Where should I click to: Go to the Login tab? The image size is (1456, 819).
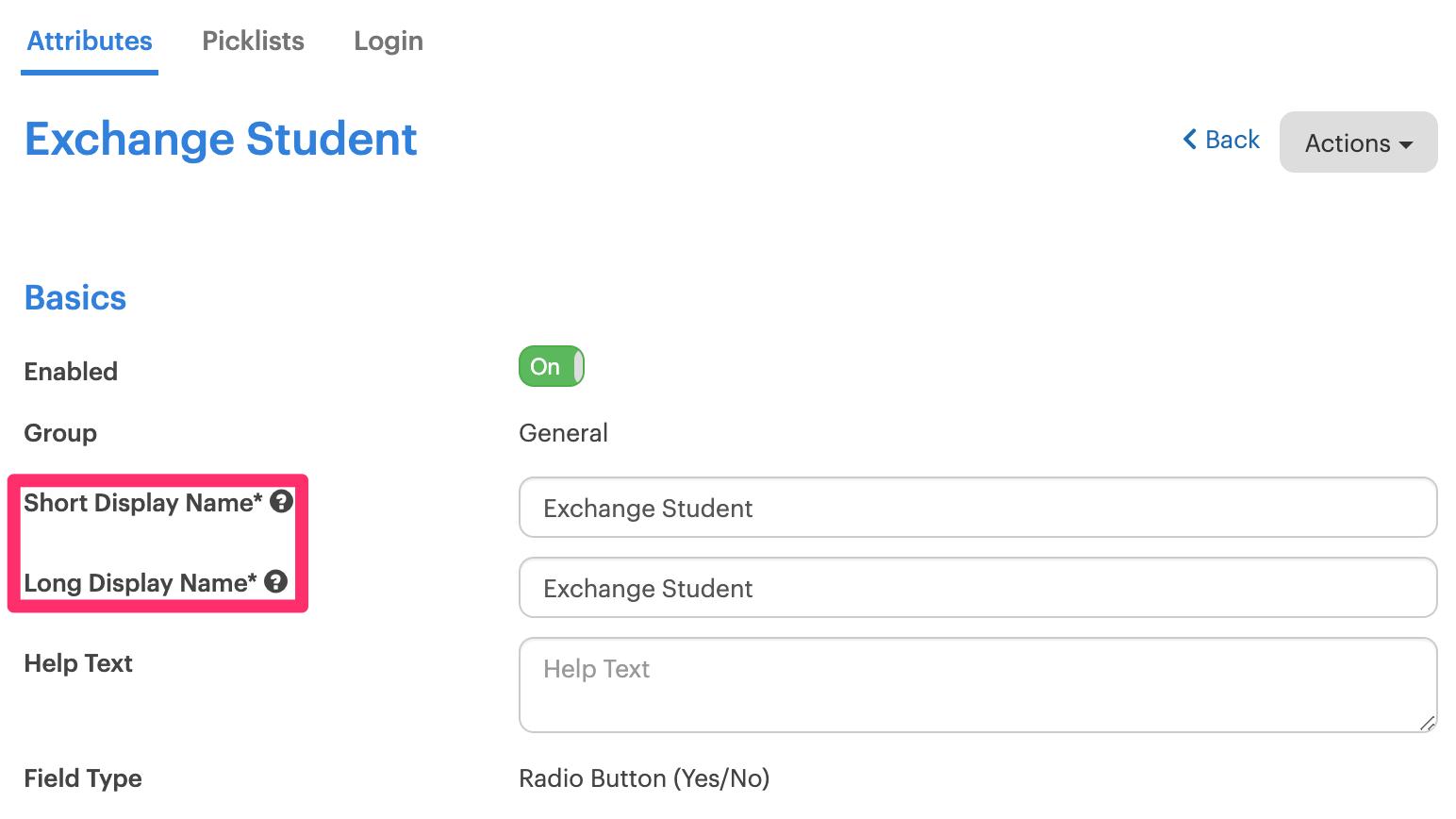[x=388, y=42]
